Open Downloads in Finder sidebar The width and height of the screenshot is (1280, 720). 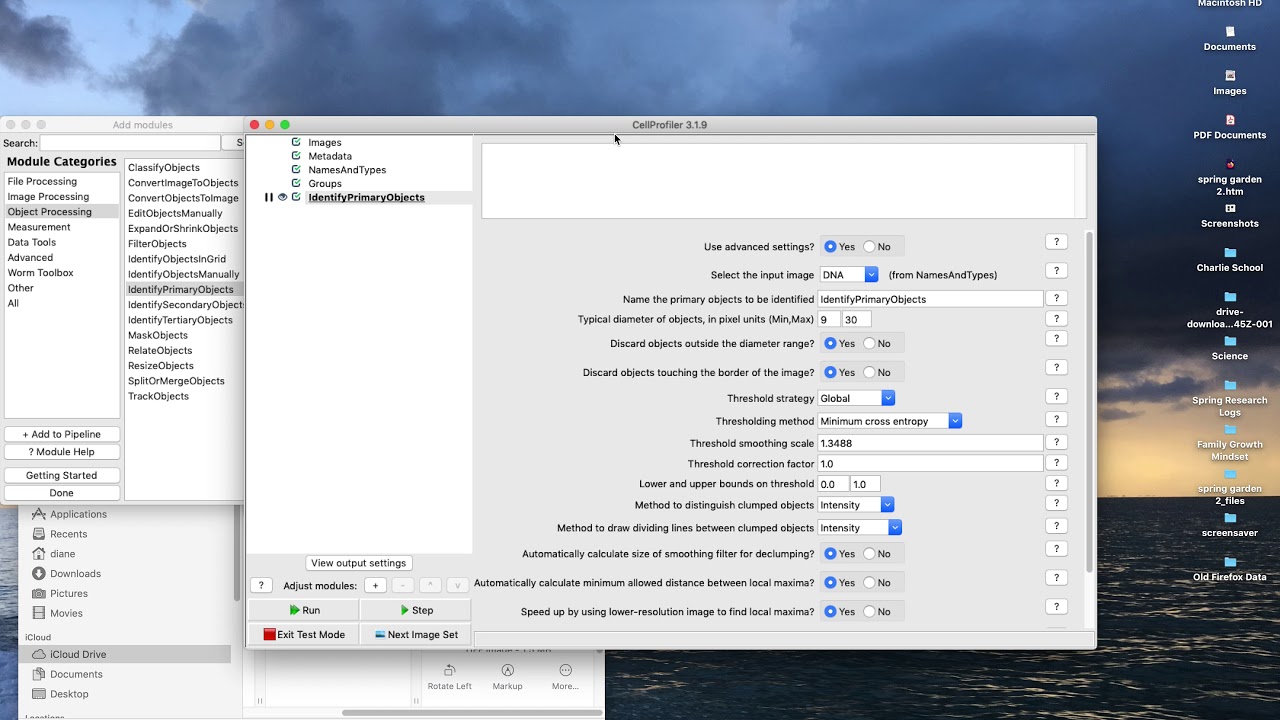click(75, 574)
